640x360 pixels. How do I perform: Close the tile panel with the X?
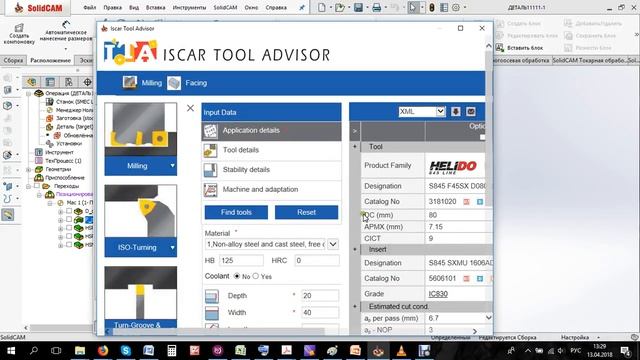click(x=190, y=108)
